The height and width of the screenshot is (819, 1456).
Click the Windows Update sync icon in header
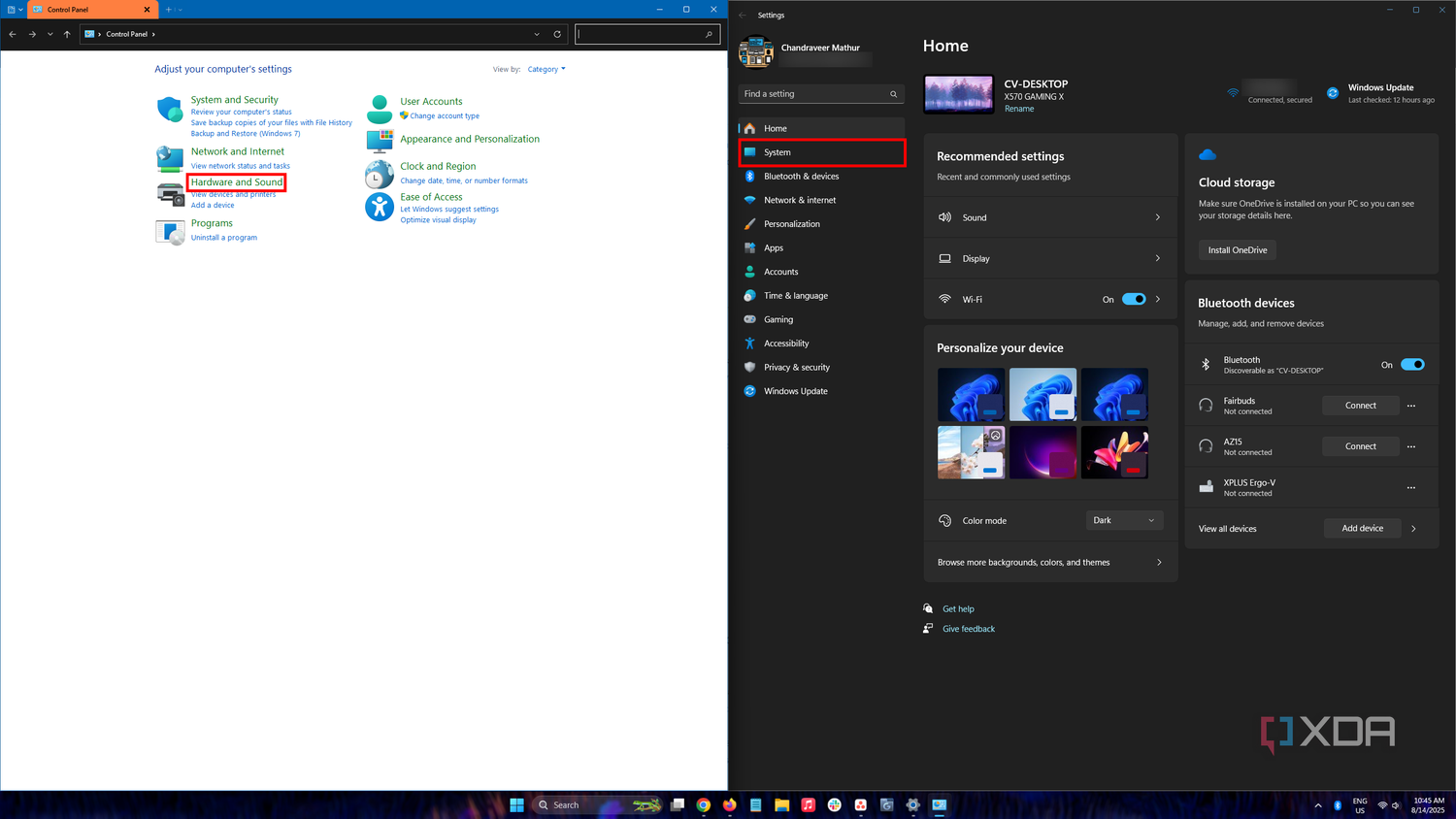tap(1333, 93)
